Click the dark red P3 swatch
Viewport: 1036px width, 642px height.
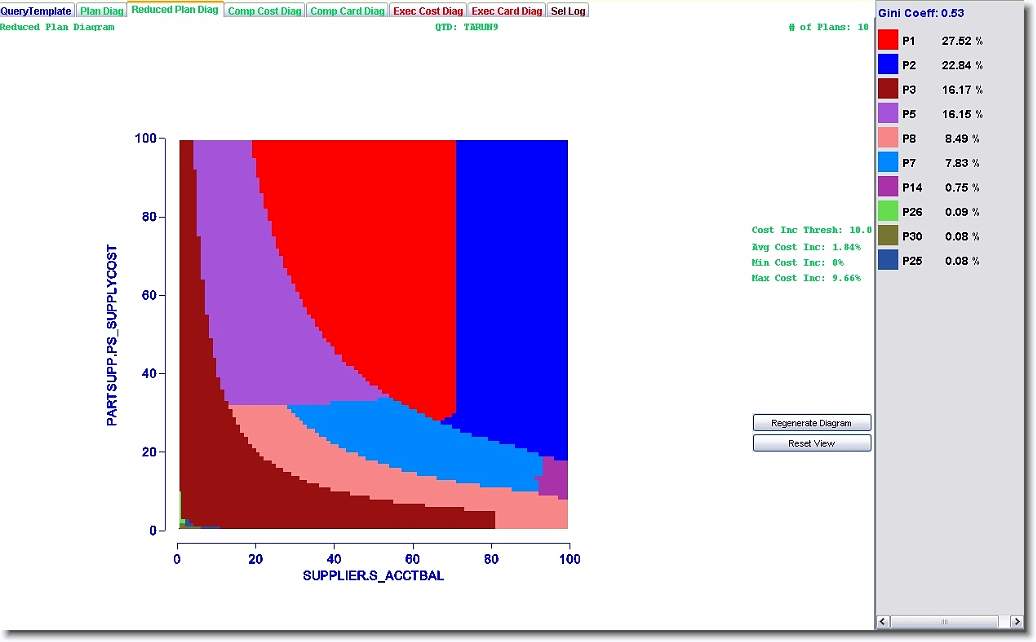pyautogui.click(x=888, y=89)
